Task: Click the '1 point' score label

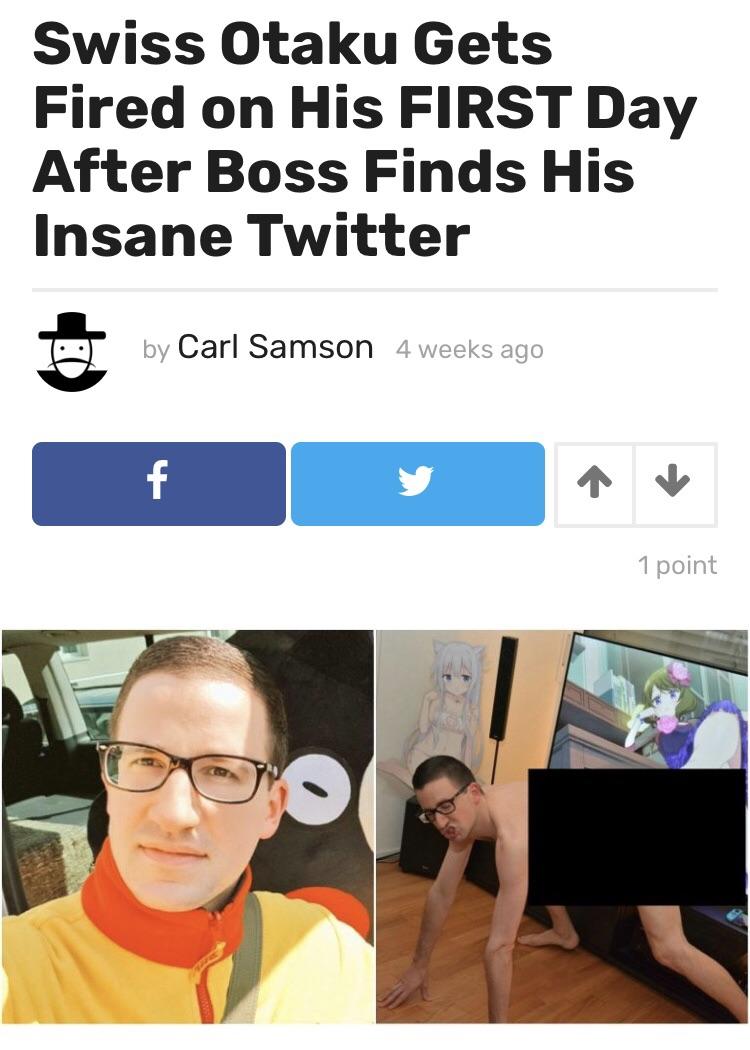Action: 677,565
